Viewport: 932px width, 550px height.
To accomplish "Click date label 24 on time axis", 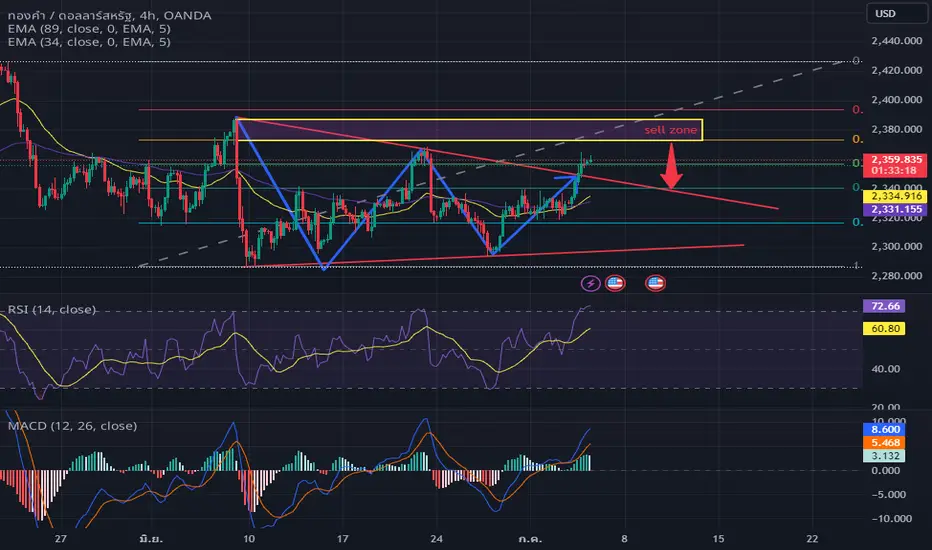I will [x=436, y=539].
